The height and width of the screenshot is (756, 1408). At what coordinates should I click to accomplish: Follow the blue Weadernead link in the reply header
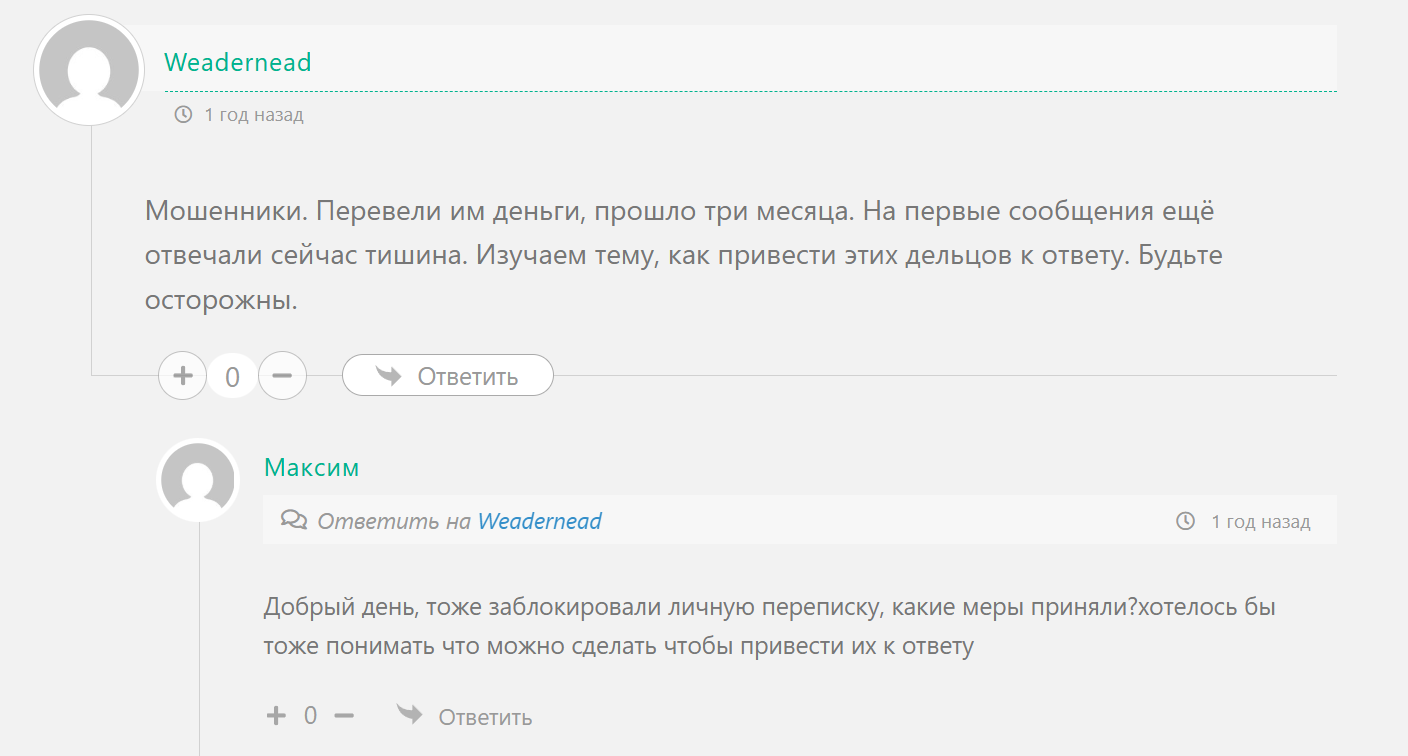pos(540,521)
